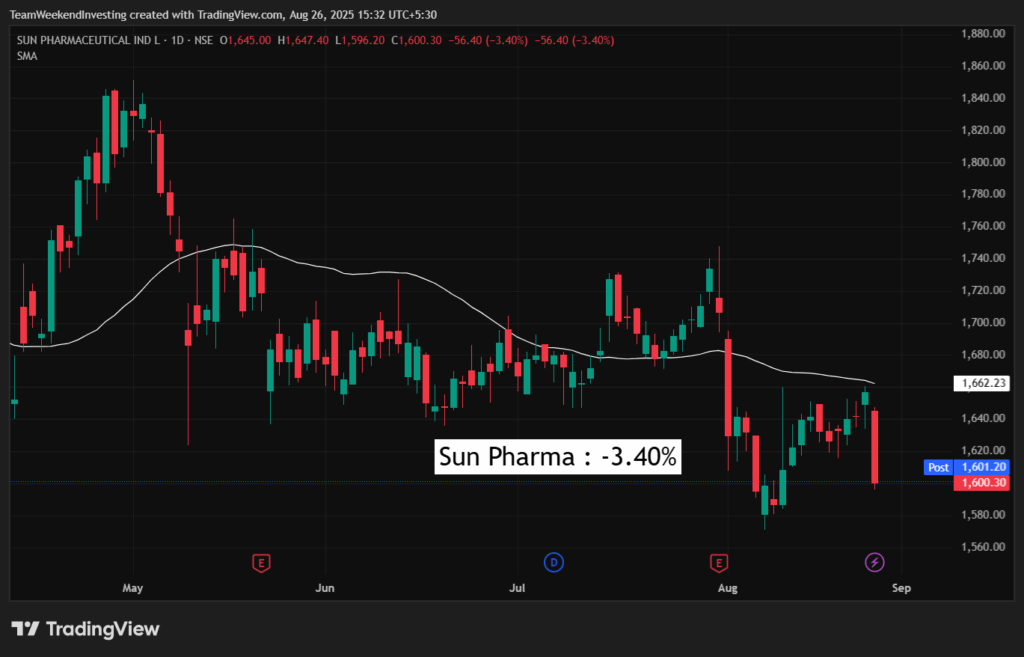The image size is (1024, 657).
Task: Click the 1,560.00 price axis label
Action: [x=983, y=547]
